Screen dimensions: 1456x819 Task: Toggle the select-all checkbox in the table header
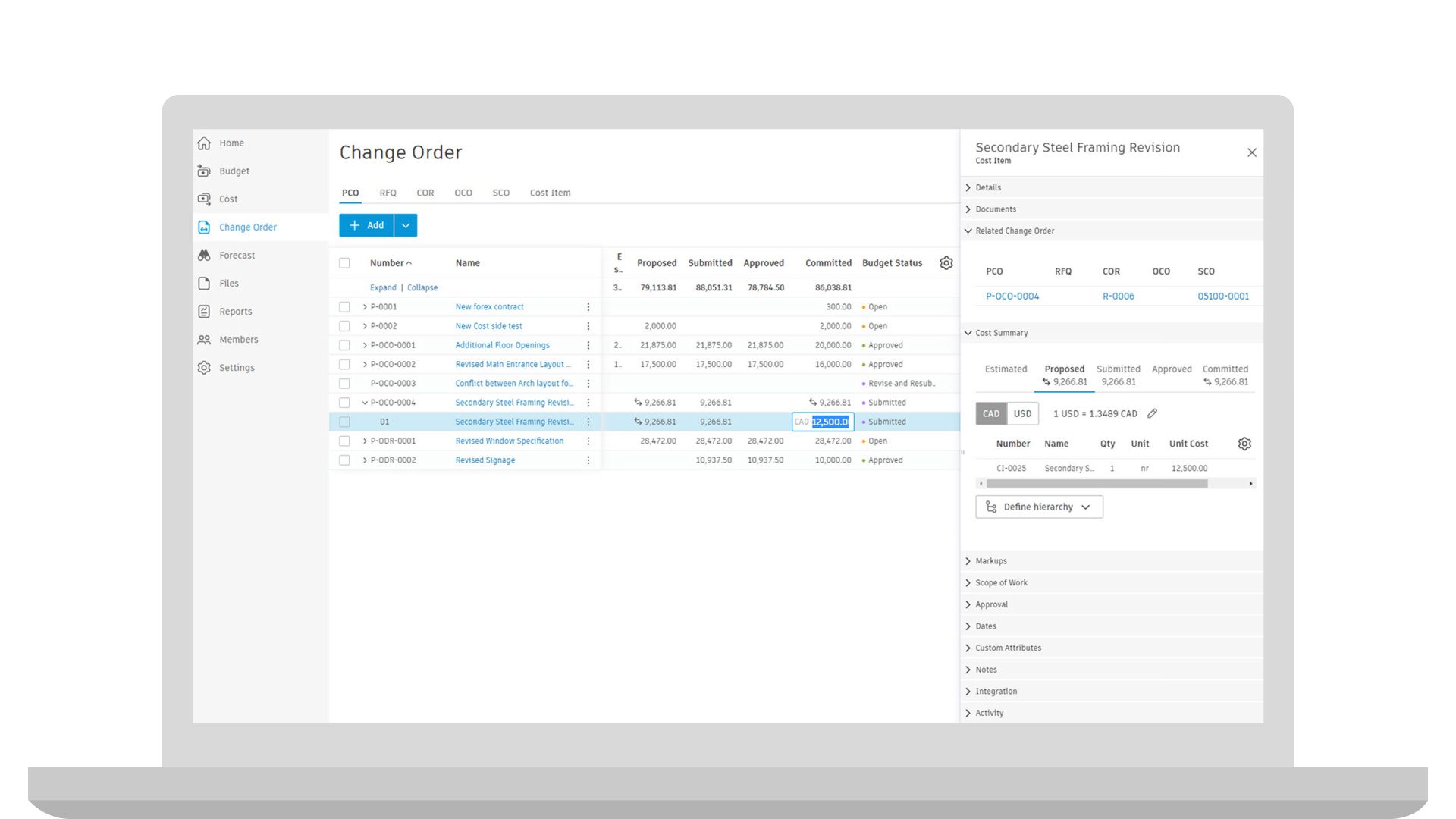click(x=344, y=263)
